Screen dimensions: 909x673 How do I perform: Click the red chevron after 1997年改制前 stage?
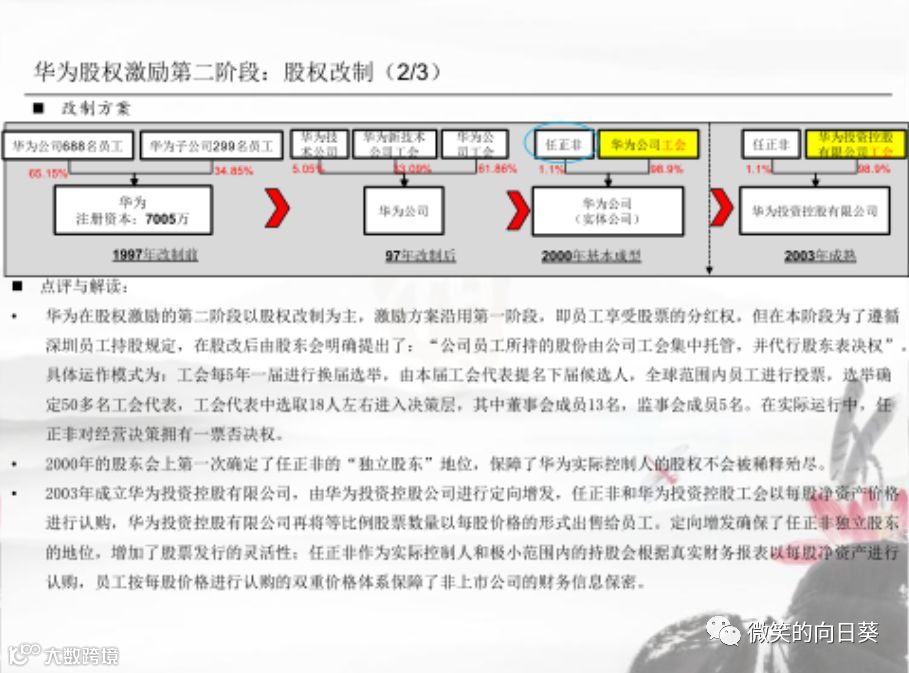pyautogui.click(x=277, y=208)
